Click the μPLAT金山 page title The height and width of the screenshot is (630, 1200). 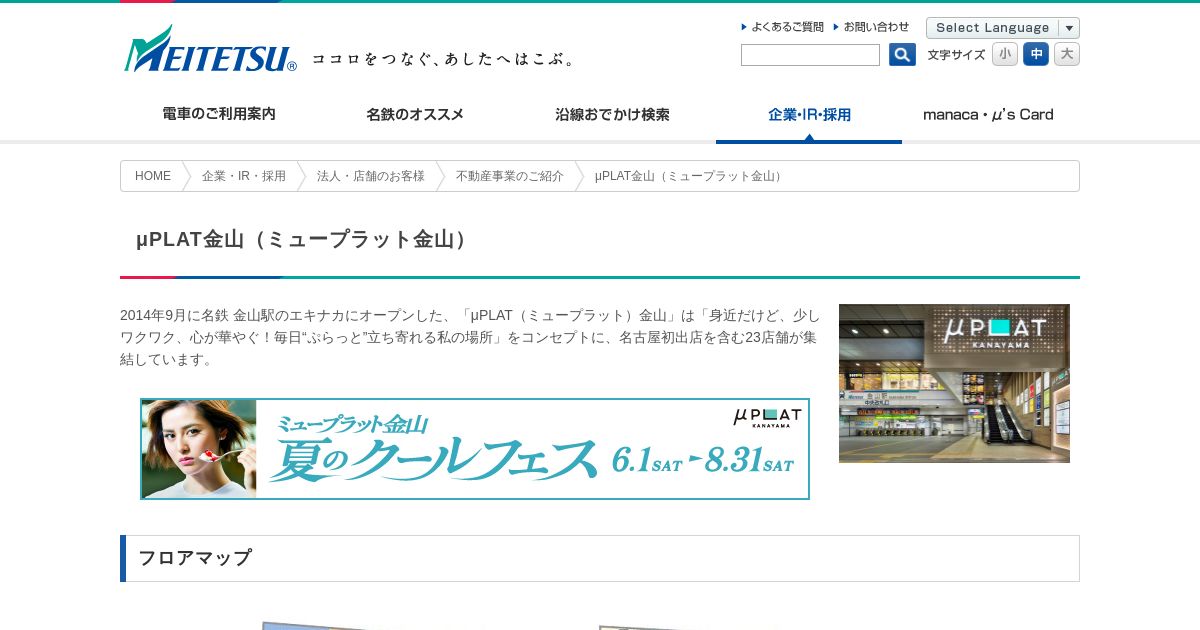tap(304, 239)
